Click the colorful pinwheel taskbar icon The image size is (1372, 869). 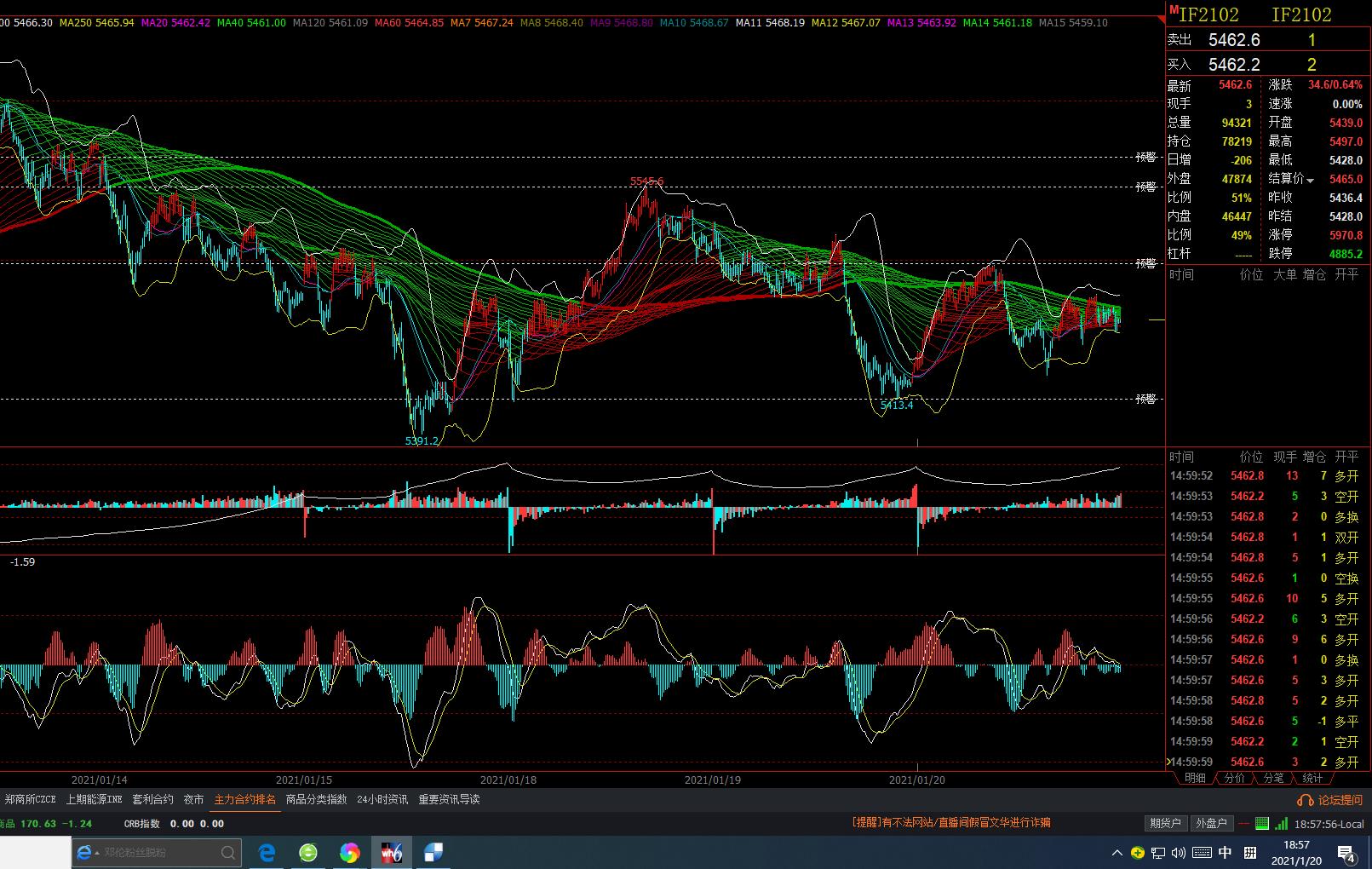pos(349,852)
